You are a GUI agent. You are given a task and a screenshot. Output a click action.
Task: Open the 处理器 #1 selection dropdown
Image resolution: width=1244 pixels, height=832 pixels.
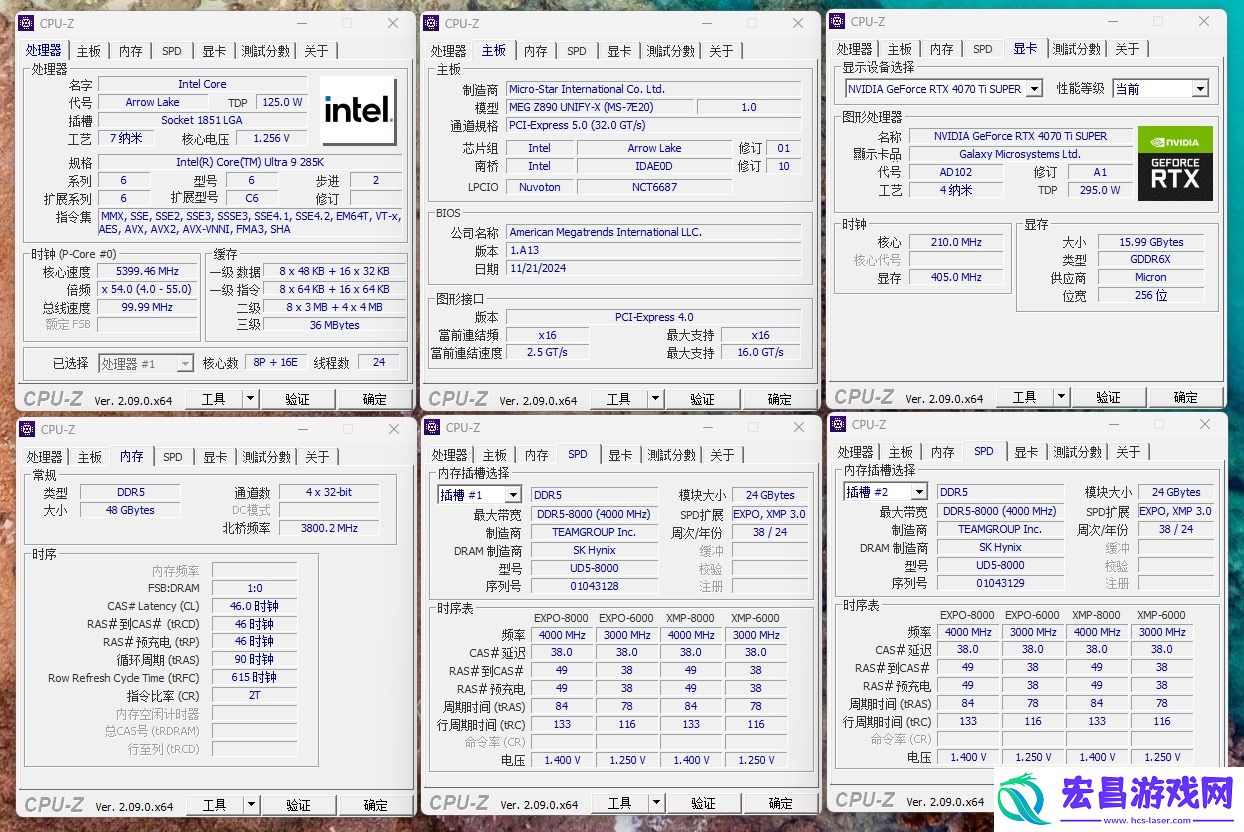[x=146, y=363]
